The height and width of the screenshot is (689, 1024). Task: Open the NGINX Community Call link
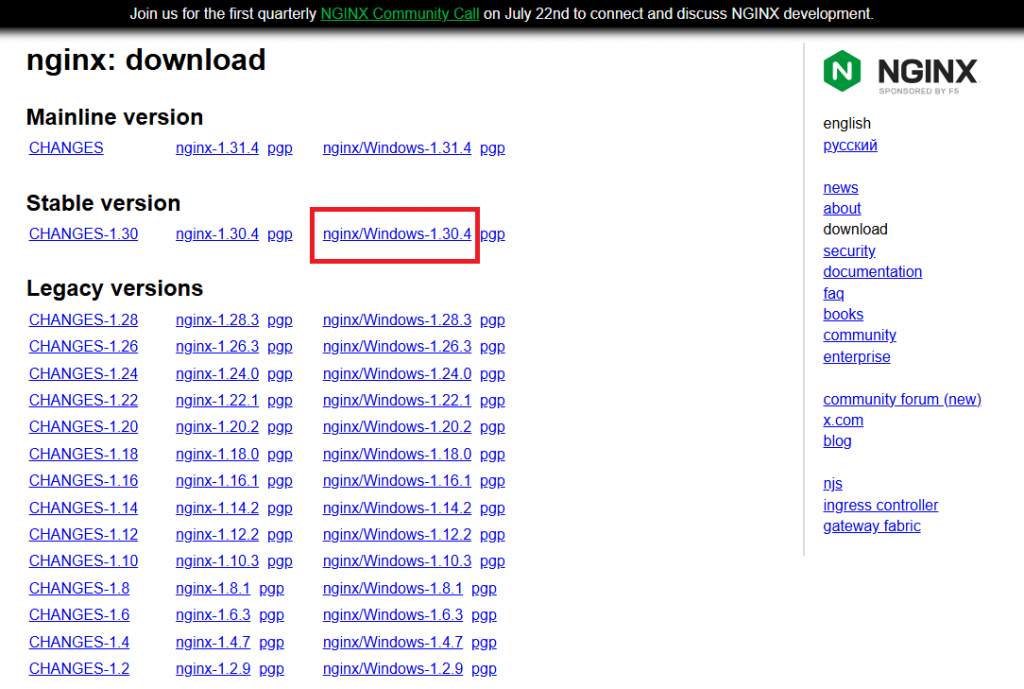click(400, 14)
